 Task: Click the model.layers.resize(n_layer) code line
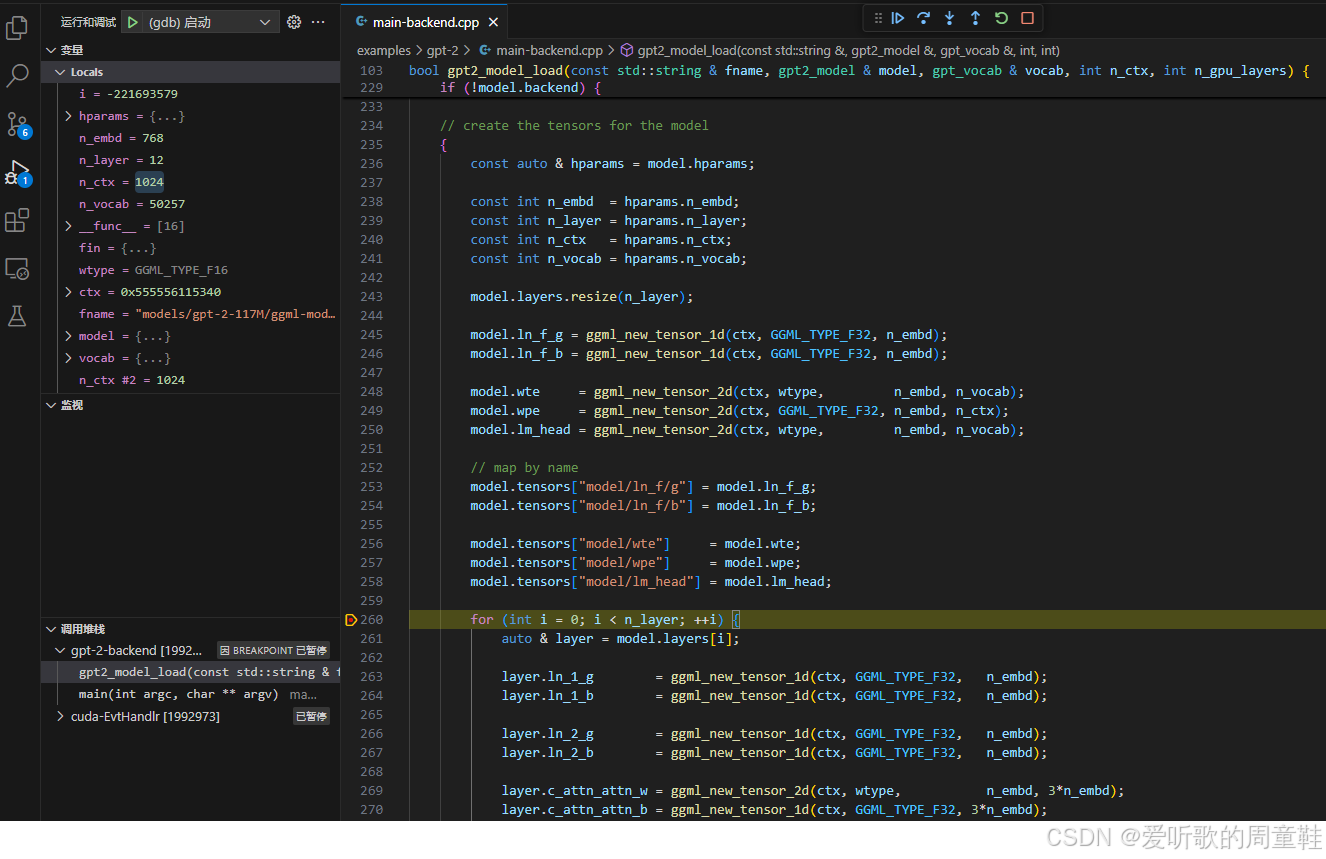581,297
